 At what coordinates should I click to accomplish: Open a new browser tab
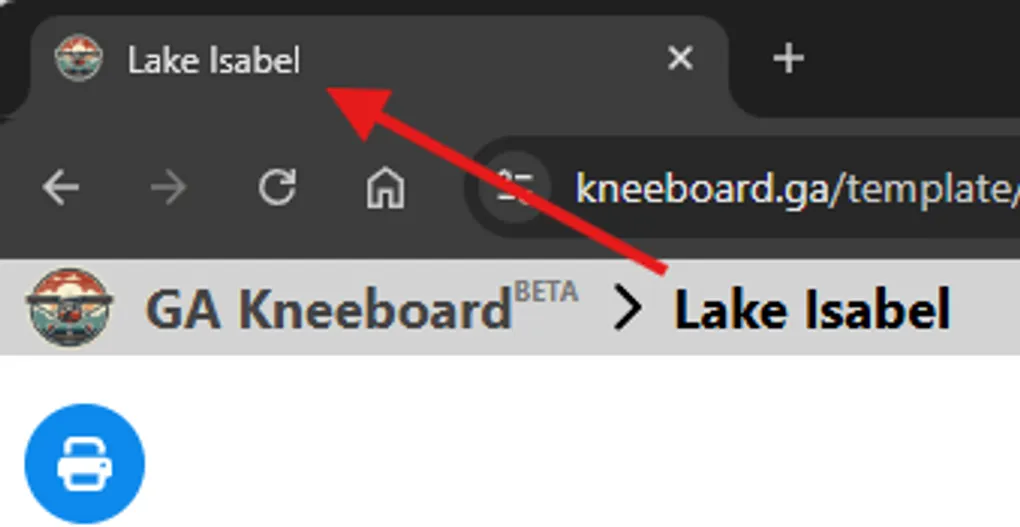tap(788, 59)
